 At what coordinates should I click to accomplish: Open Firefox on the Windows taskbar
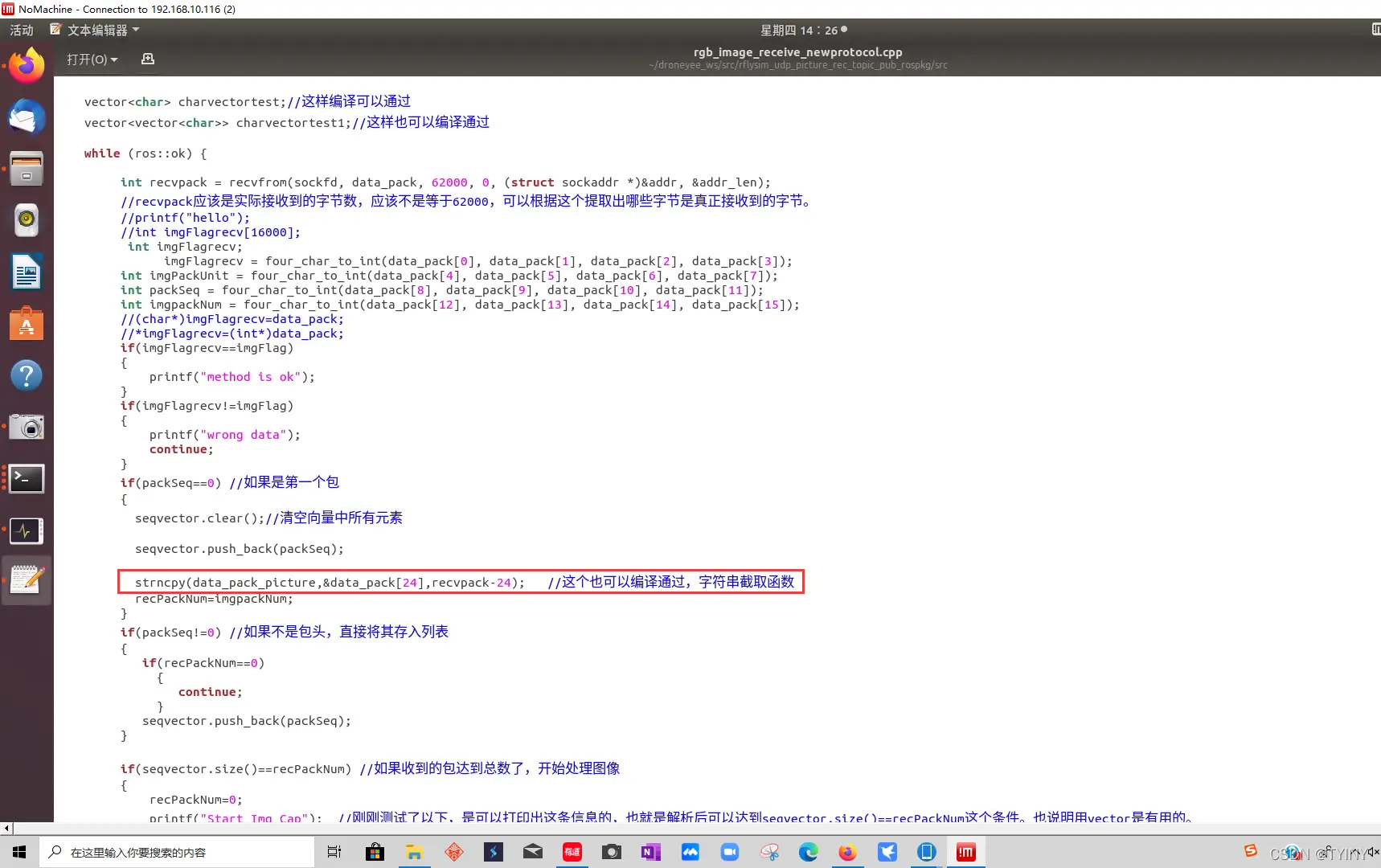pyautogui.click(x=848, y=852)
